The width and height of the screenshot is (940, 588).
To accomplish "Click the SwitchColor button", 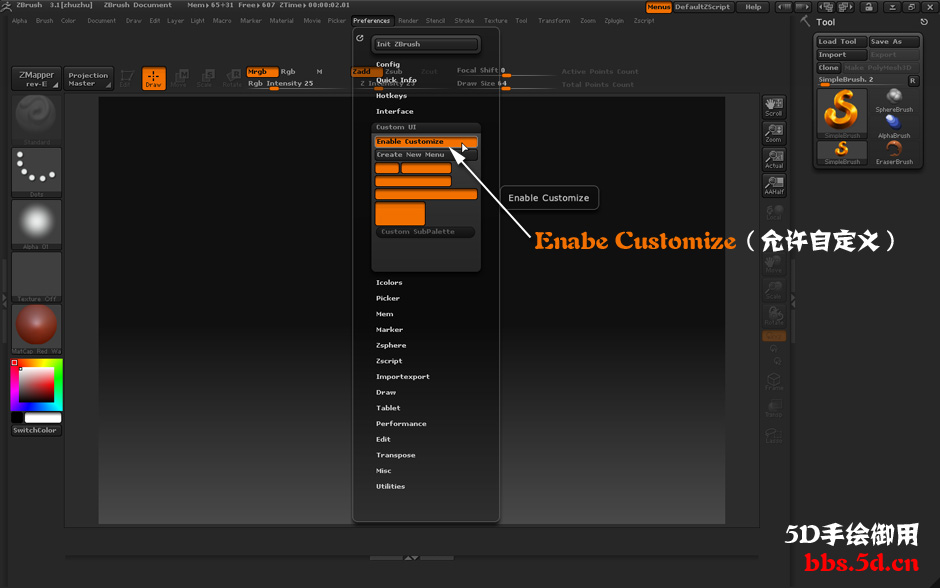I will coord(36,430).
